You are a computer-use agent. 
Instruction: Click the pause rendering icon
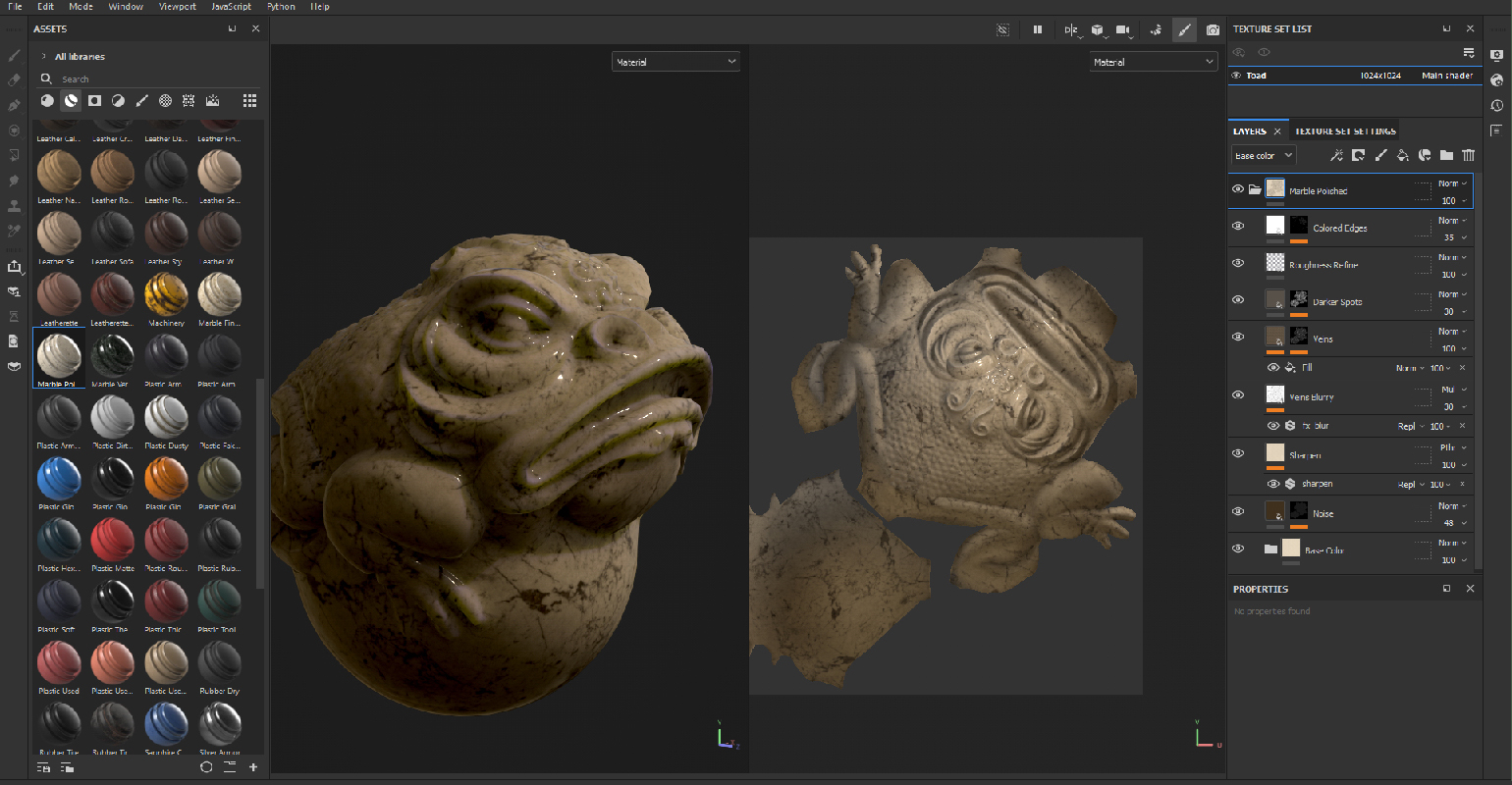coord(1037,29)
